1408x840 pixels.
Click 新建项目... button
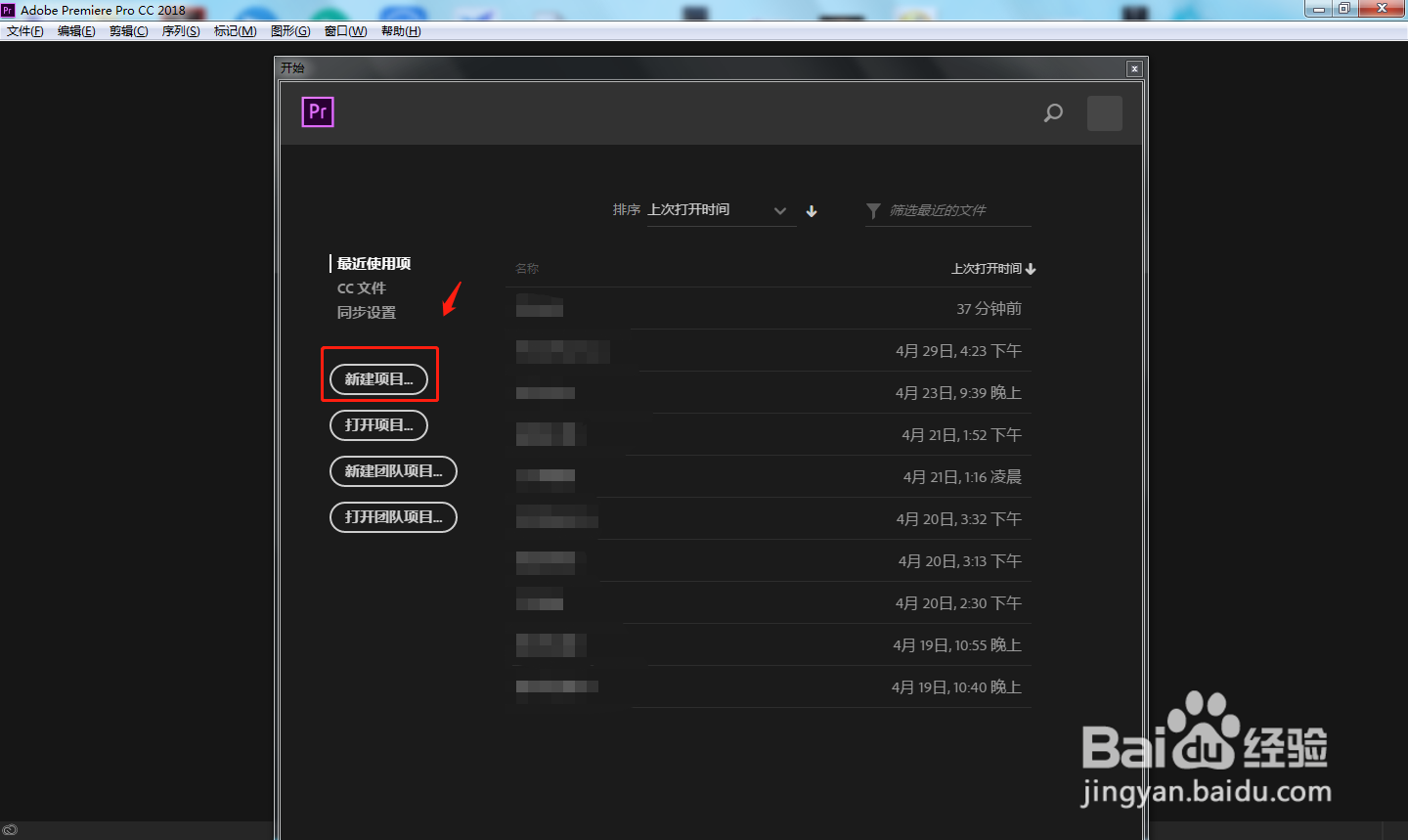[379, 379]
